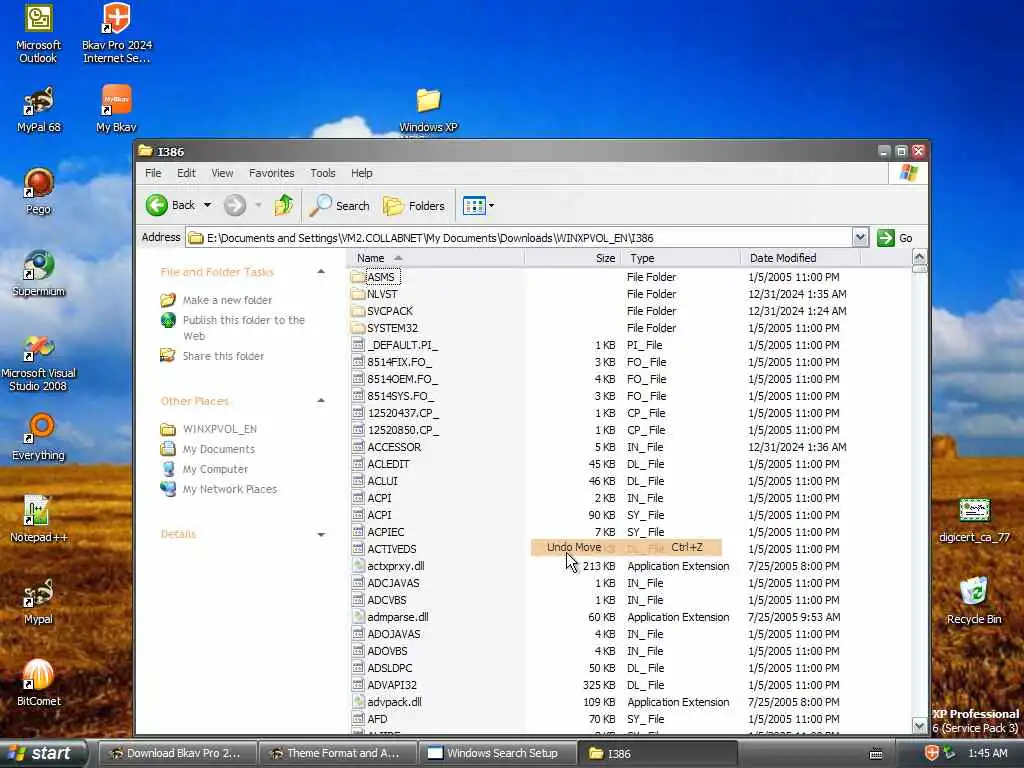Open the Views icon menu
Viewport: 1024px width, 768px height.
pos(474,206)
